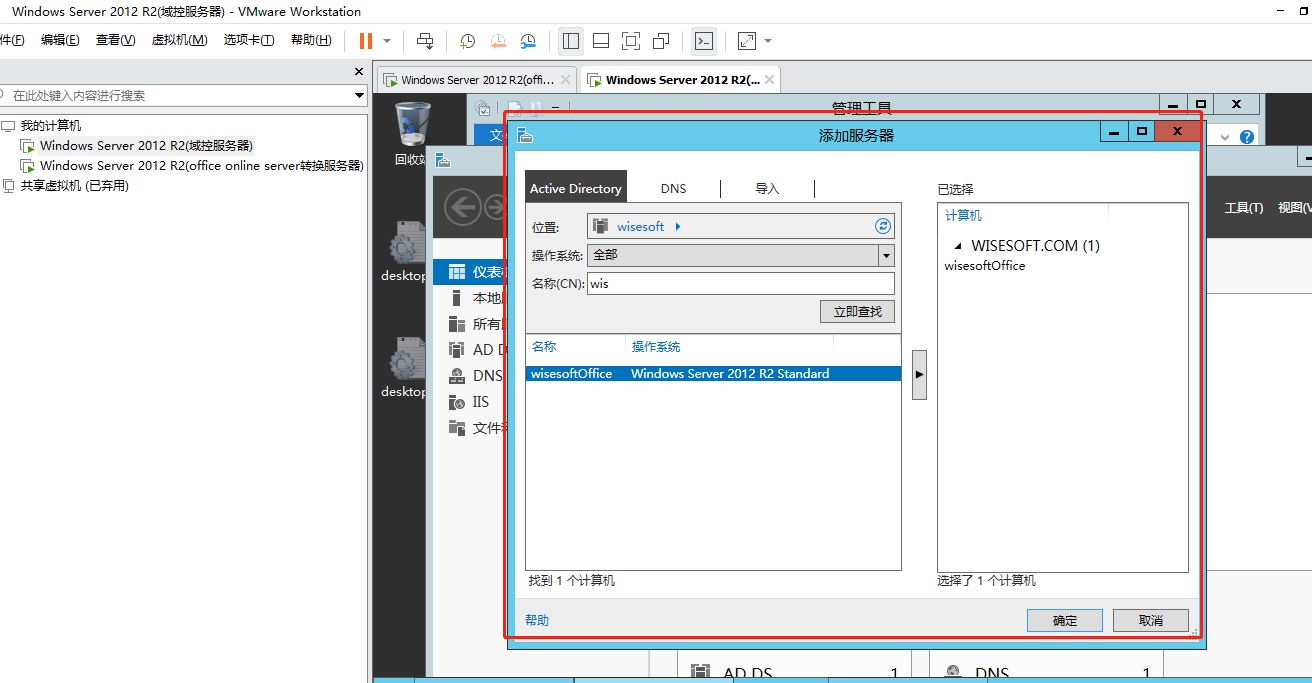Click the 计算机 column header in selected list
The image size is (1312, 683).
coord(964,216)
